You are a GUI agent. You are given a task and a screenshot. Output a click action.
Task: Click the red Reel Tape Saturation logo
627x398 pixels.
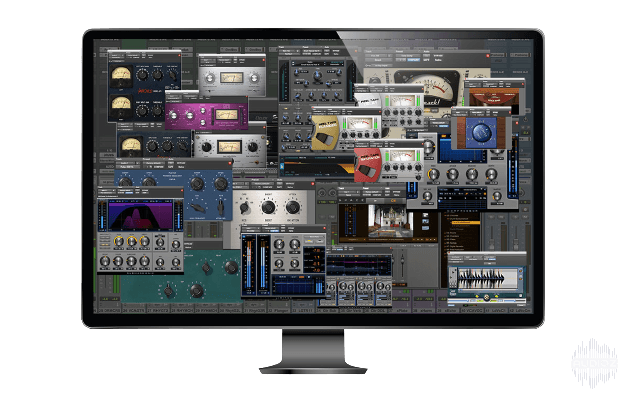click(x=367, y=165)
